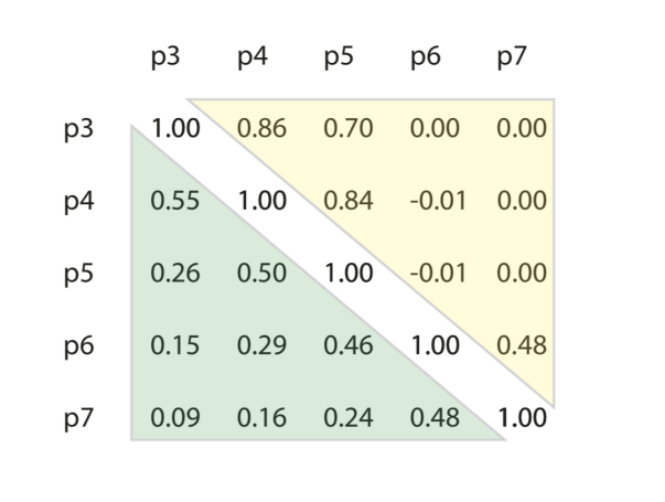This screenshot has width=665, height=502.
Task: Select the 0.09 cell in row p7
Action: pyautogui.click(x=175, y=417)
